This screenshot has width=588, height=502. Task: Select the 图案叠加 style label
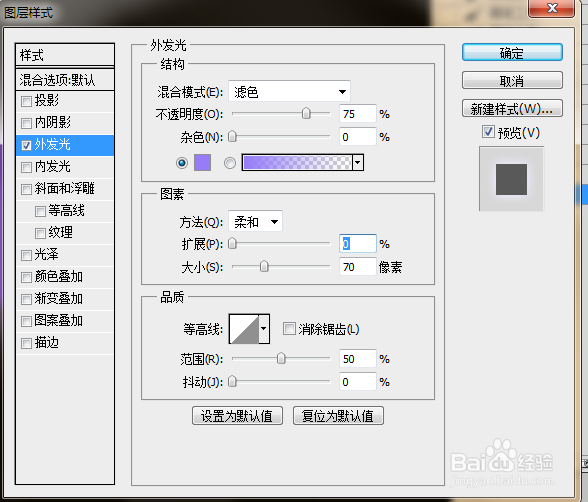58,321
